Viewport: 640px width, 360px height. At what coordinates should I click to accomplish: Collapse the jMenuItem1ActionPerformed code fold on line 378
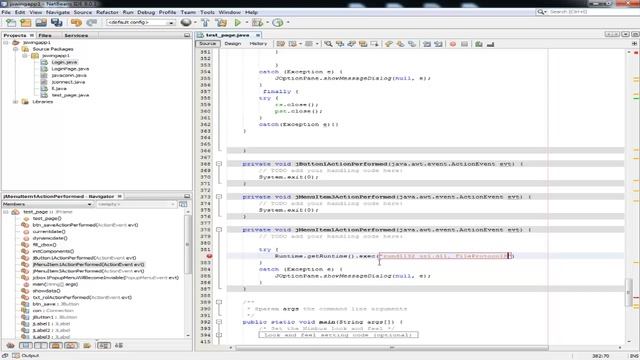click(x=219, y=230)
